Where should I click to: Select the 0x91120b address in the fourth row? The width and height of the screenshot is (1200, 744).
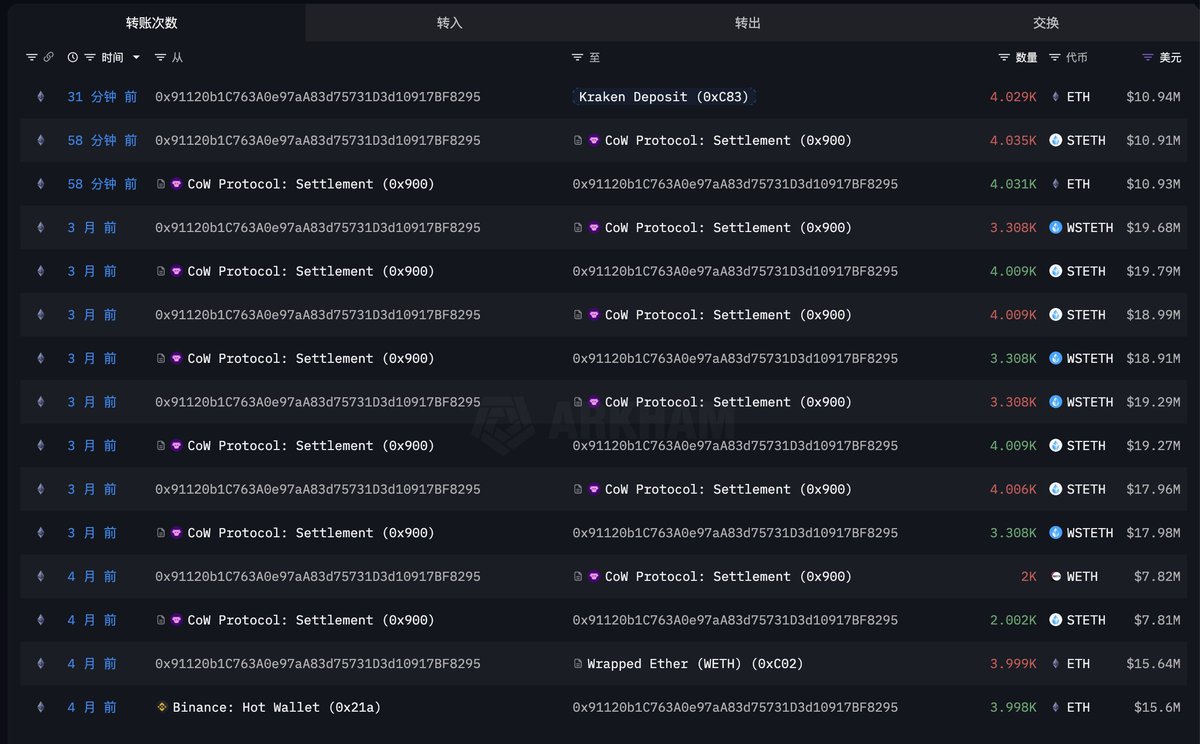coord(316,227)
